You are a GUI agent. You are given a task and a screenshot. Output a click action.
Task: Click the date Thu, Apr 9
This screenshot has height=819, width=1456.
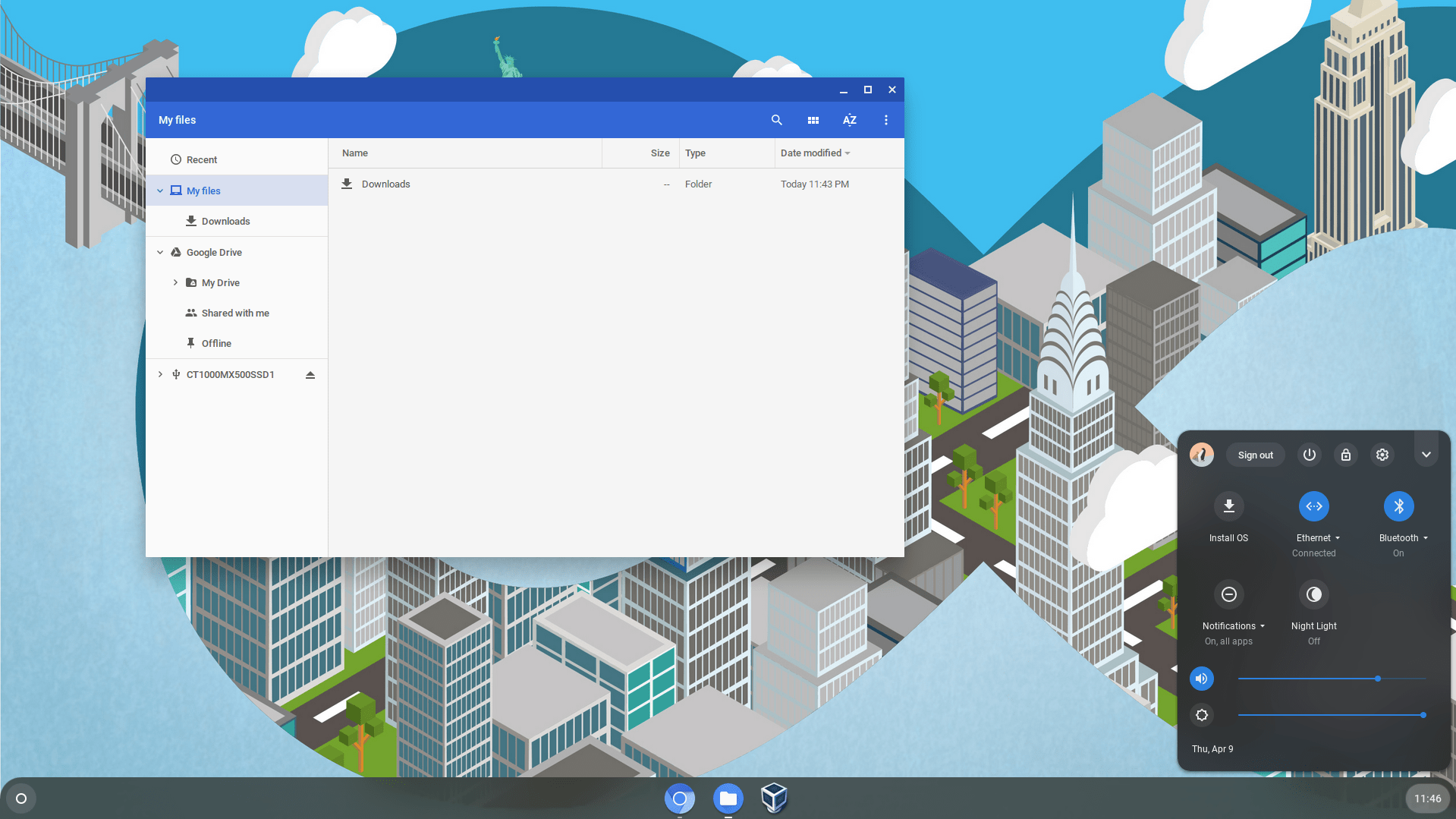pyautogui.click(x=1212, y=749)
